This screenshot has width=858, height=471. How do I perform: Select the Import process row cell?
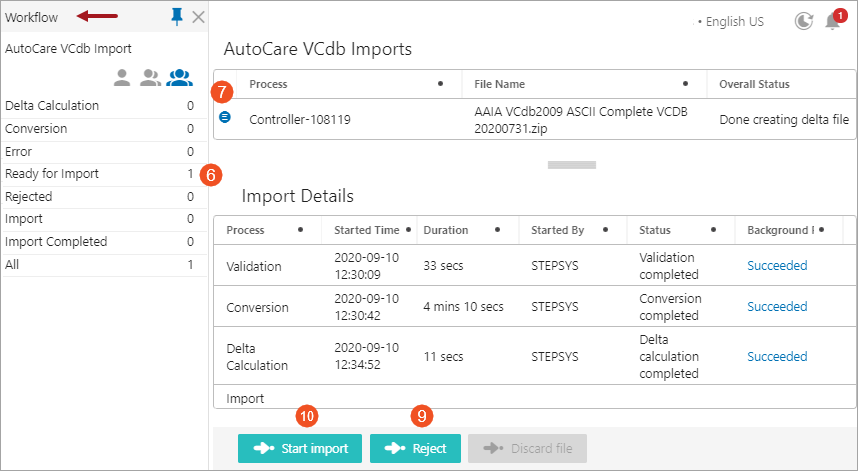pos(245,399)
